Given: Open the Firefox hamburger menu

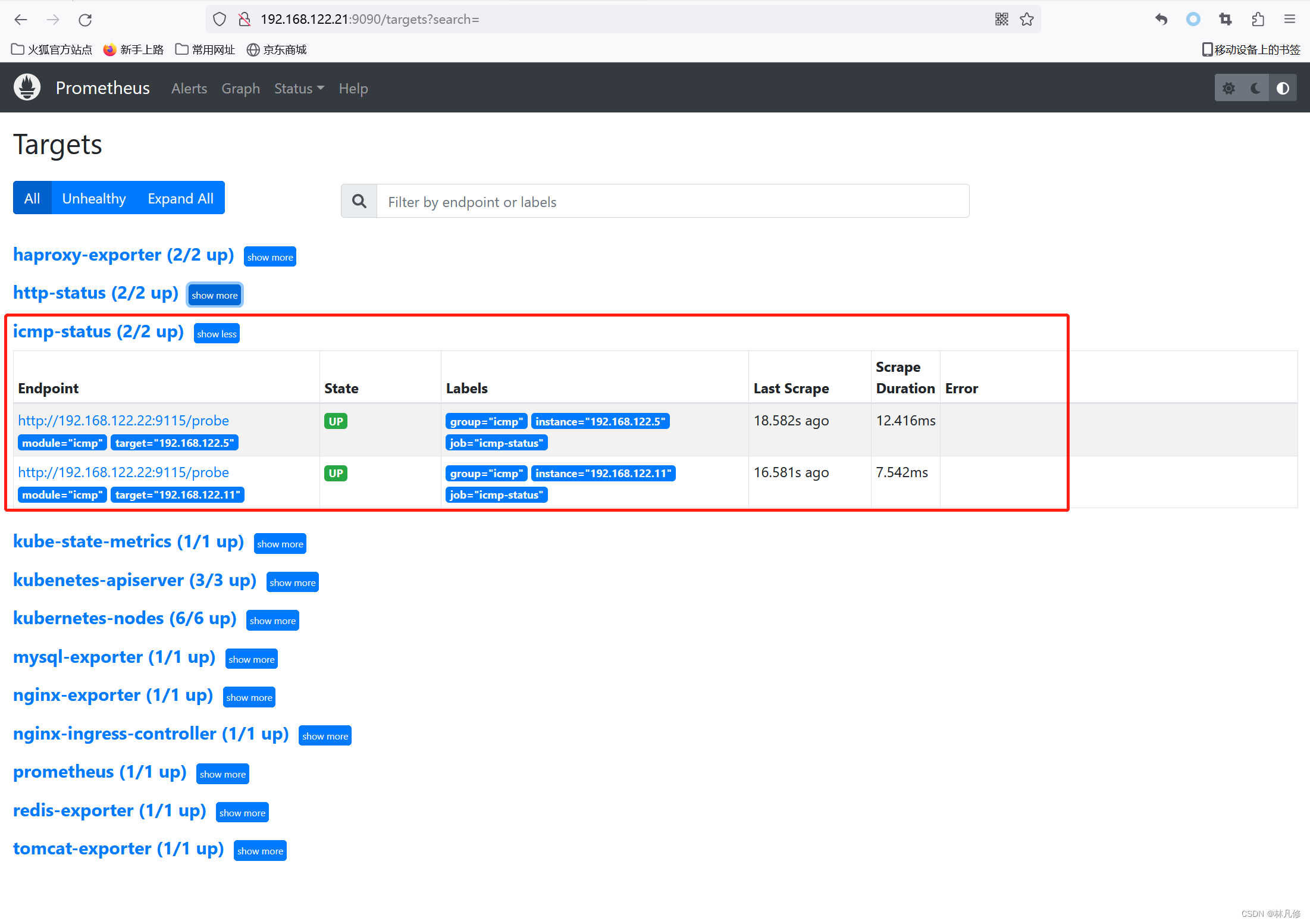Looking at the screenshot, I should [1289, 20].
